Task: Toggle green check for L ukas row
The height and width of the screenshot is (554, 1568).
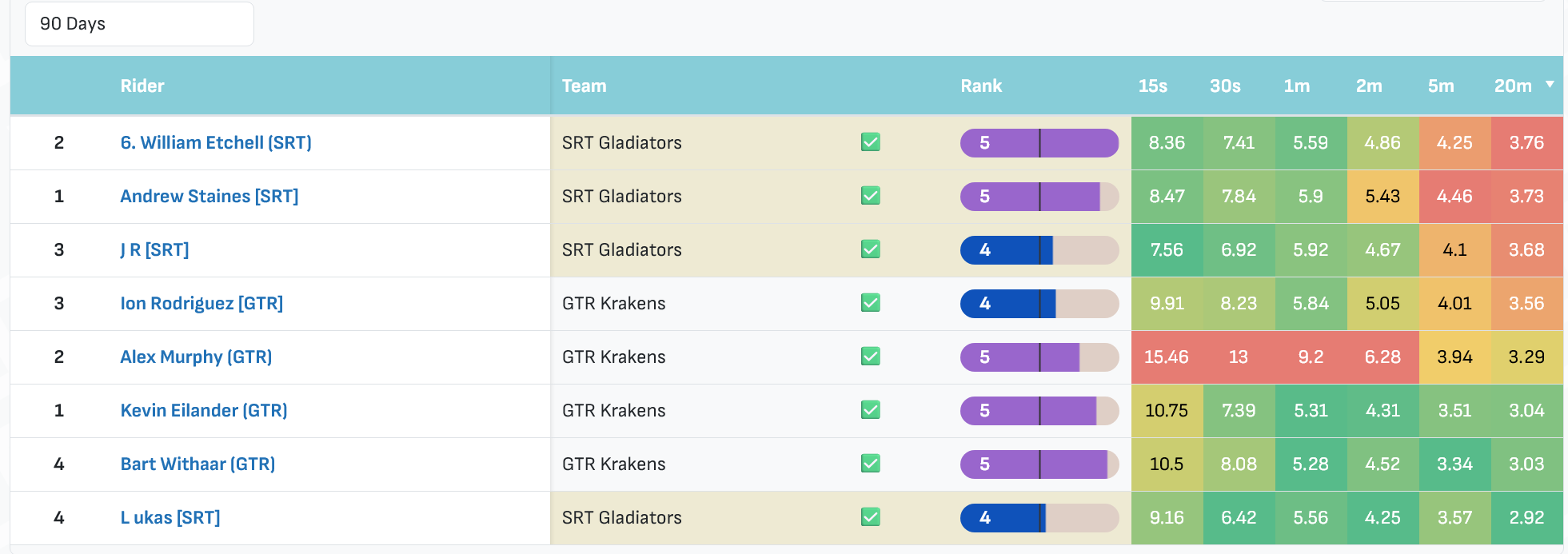Action: (871, 517)
